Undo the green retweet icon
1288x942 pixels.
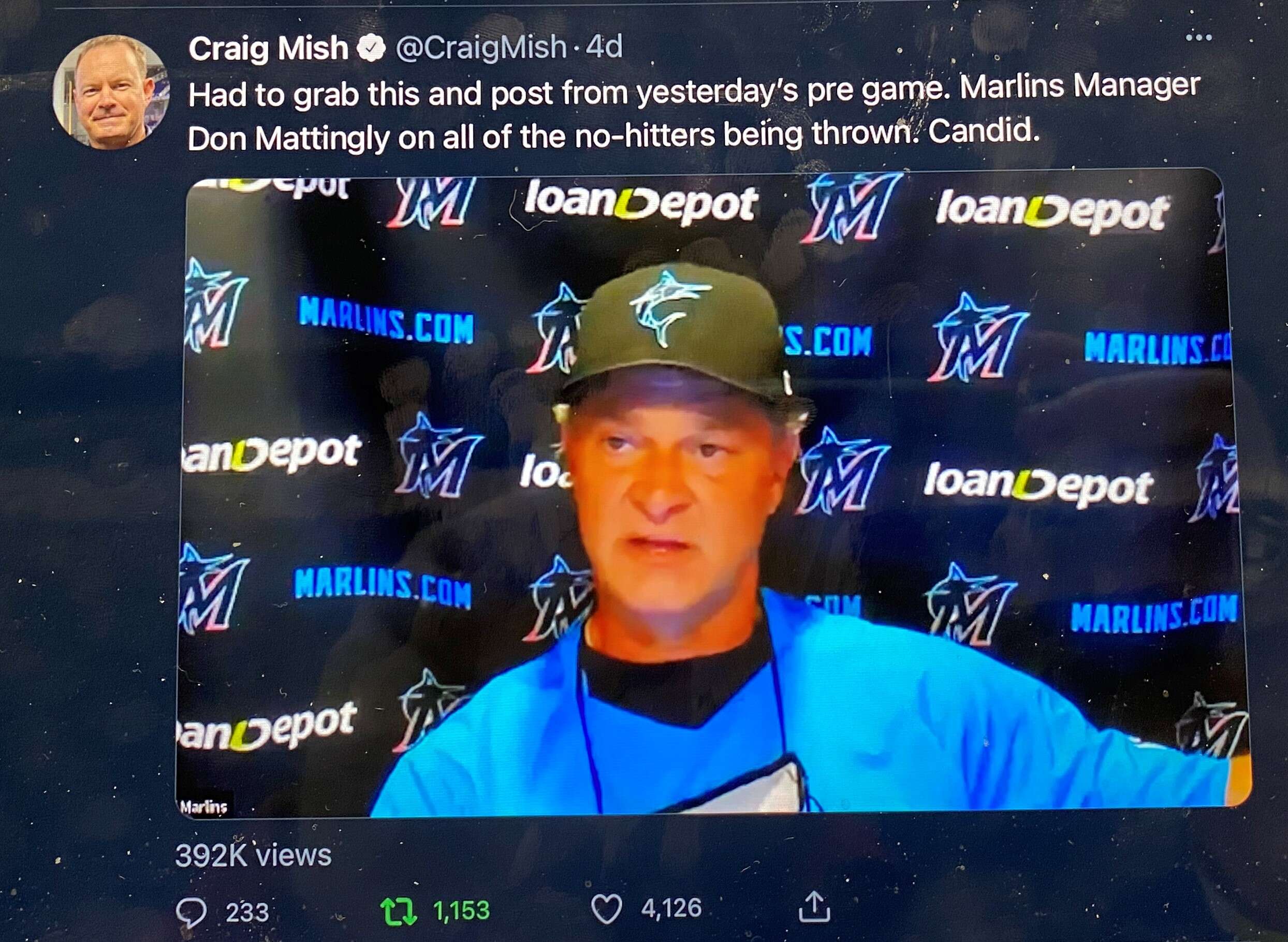tap(399, 910)
